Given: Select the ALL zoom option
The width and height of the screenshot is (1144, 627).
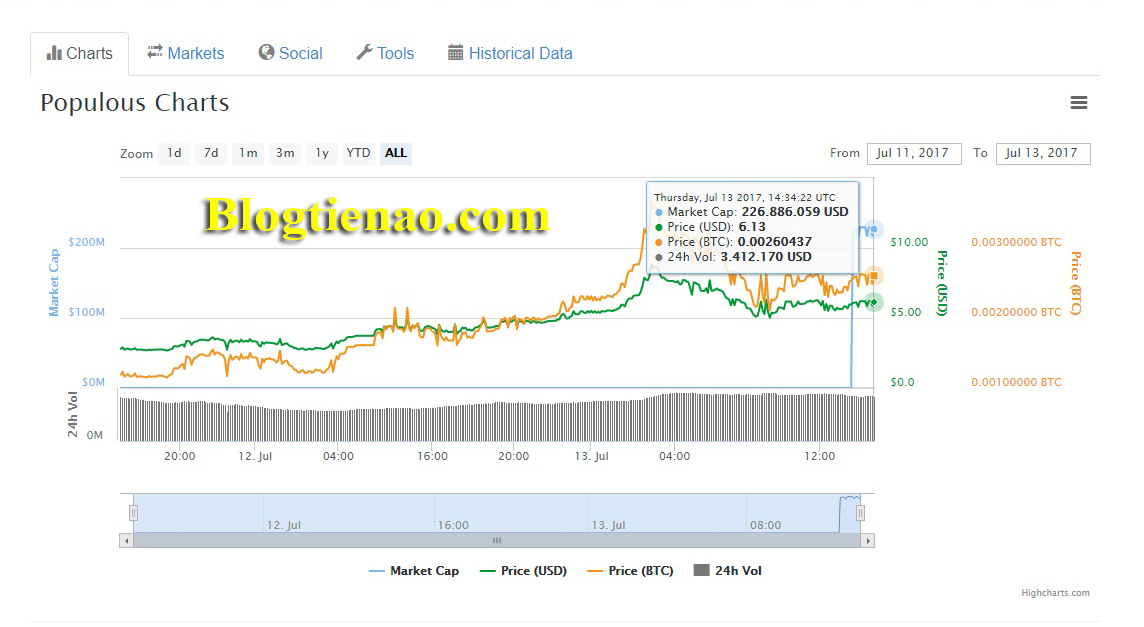Looking at the screenshot, I should (x=396, y=153).
